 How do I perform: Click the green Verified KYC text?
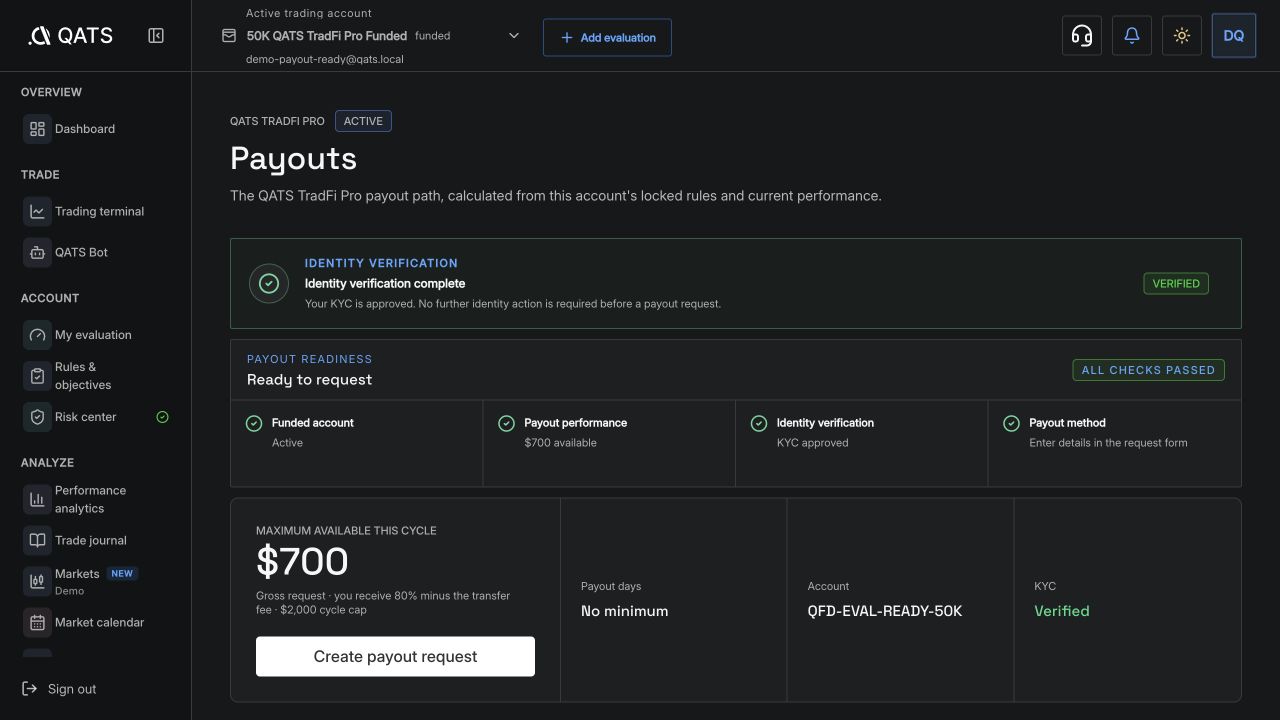point(1062,611)
